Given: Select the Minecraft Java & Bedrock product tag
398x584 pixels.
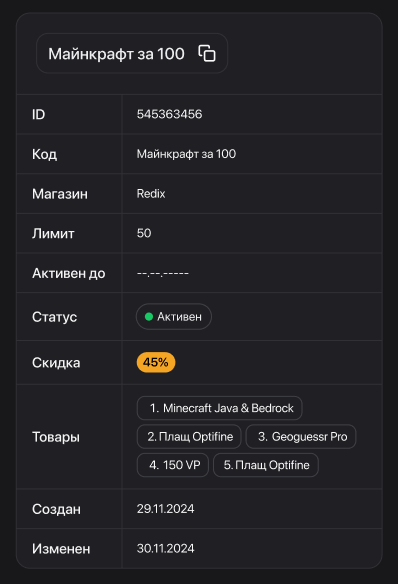Looking at the screenshot, I should [220, 408].
